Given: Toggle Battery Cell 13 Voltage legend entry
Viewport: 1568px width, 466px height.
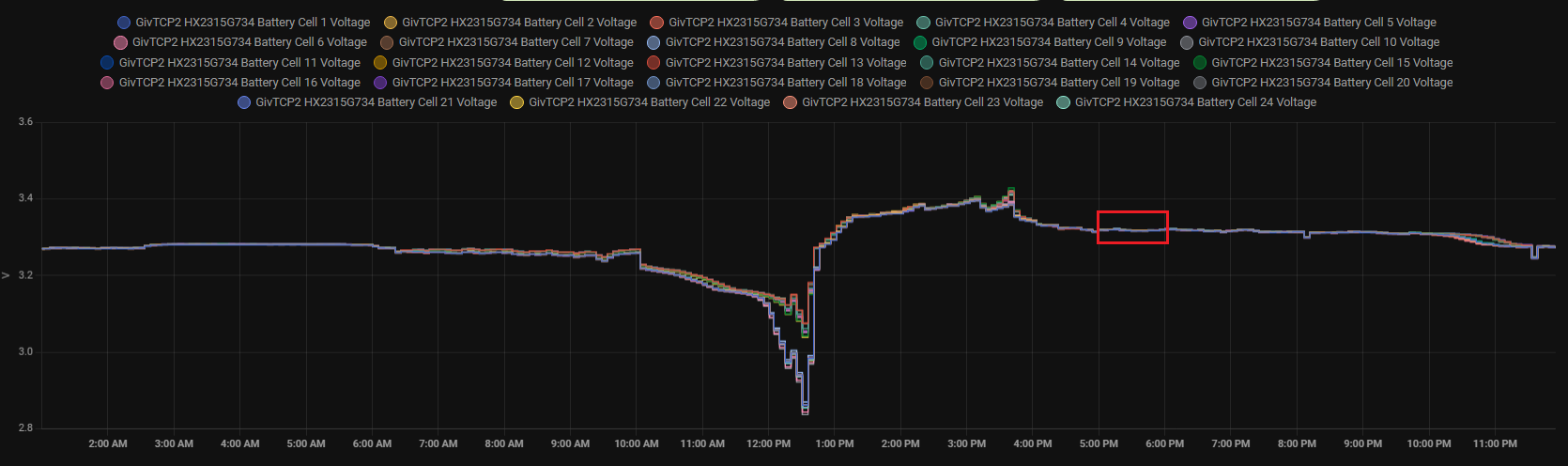Looking at the screenshot, I should click(x=776, y=63).
